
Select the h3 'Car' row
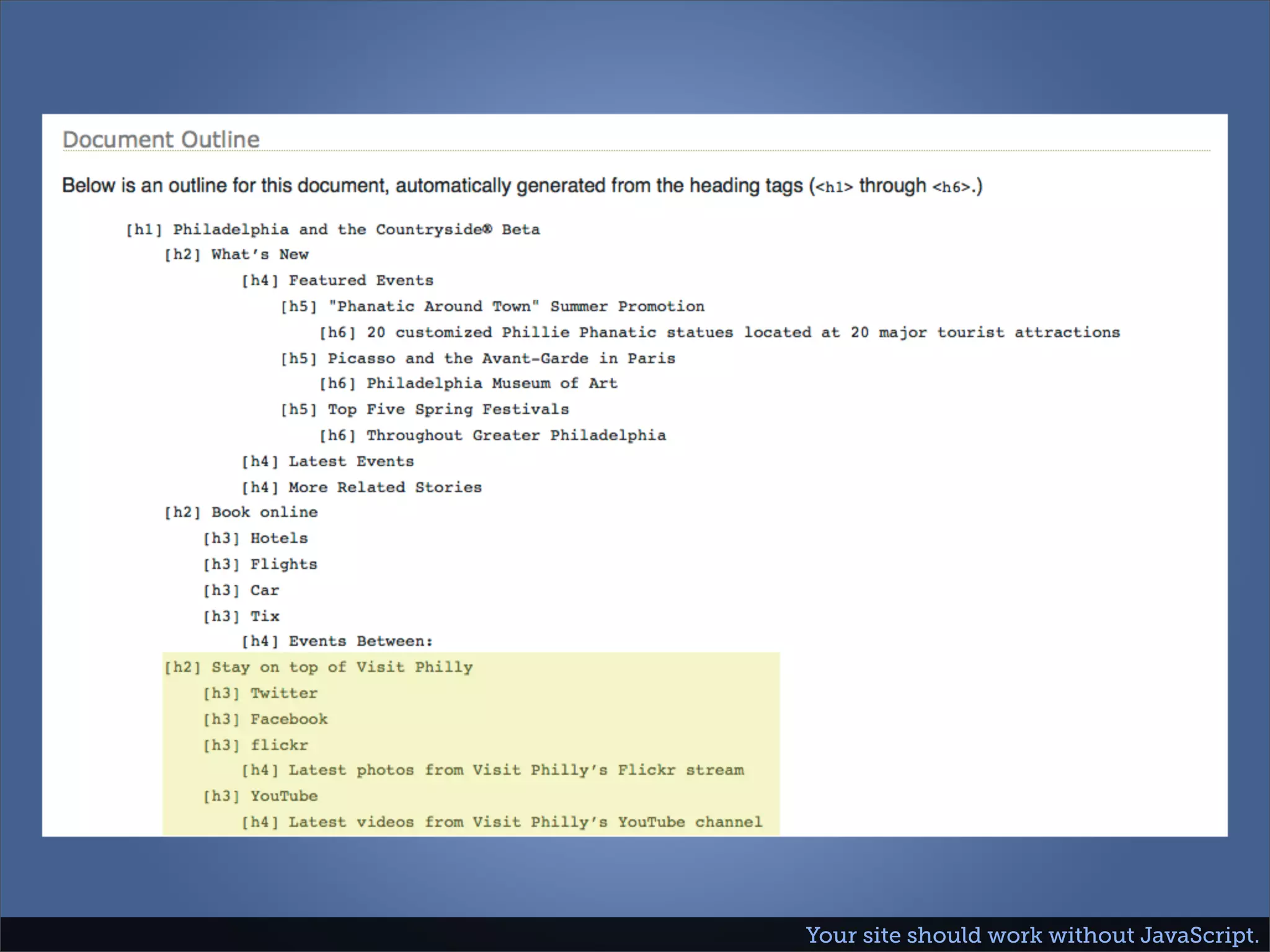point(241,590)
